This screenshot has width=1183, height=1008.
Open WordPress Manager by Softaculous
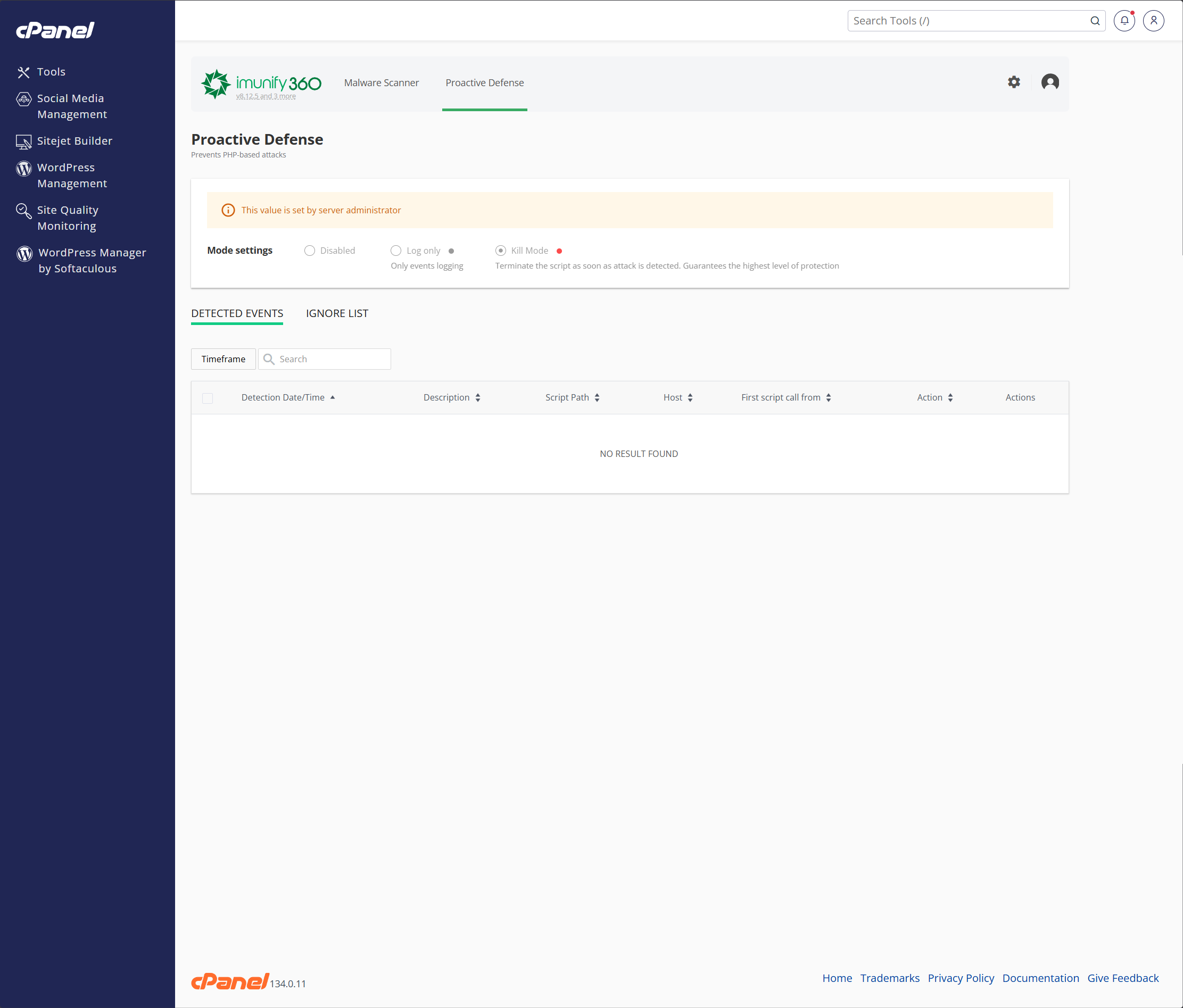[92, 260]
